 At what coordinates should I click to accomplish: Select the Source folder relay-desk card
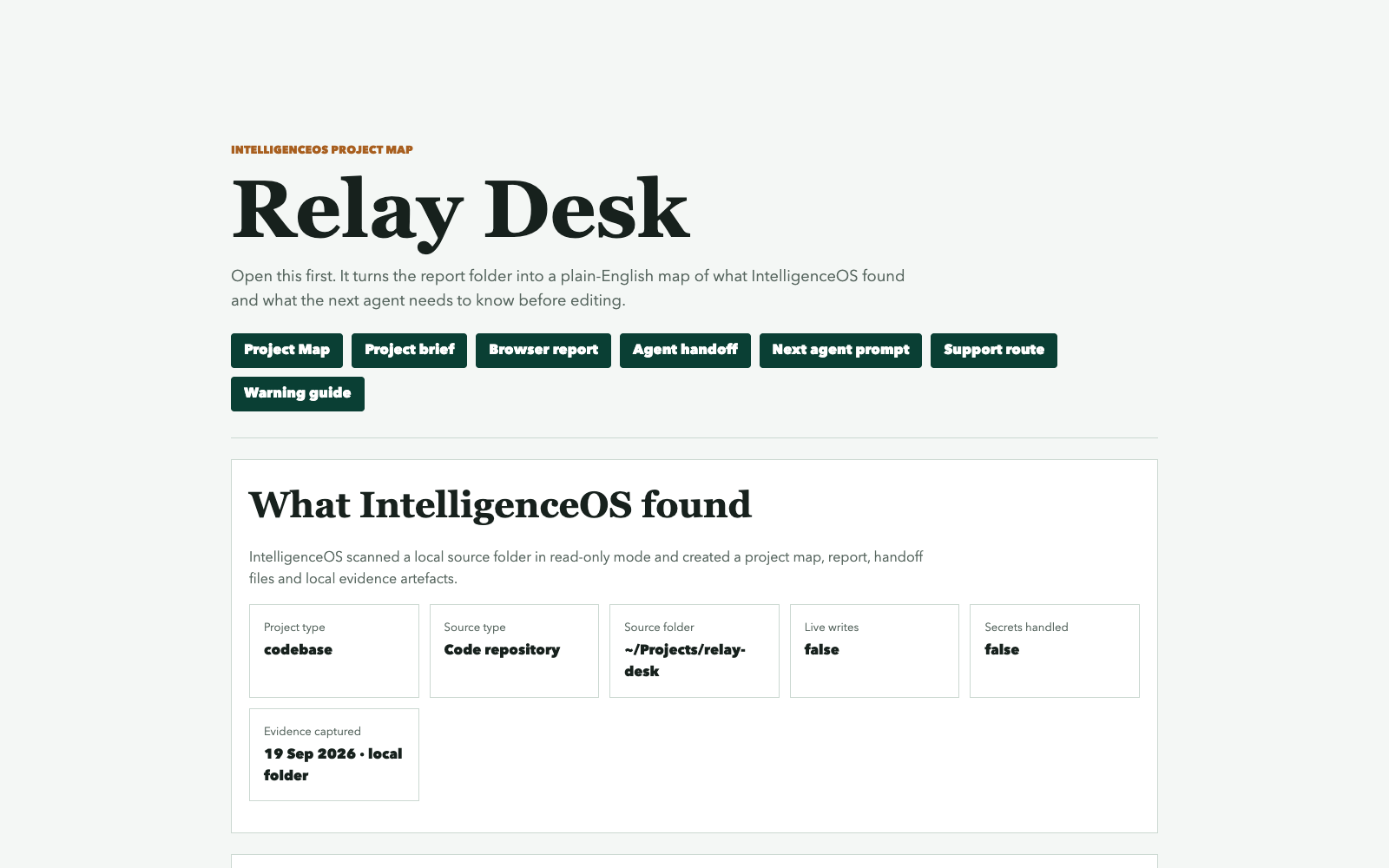pyautogui.click(x=694, y=651)
